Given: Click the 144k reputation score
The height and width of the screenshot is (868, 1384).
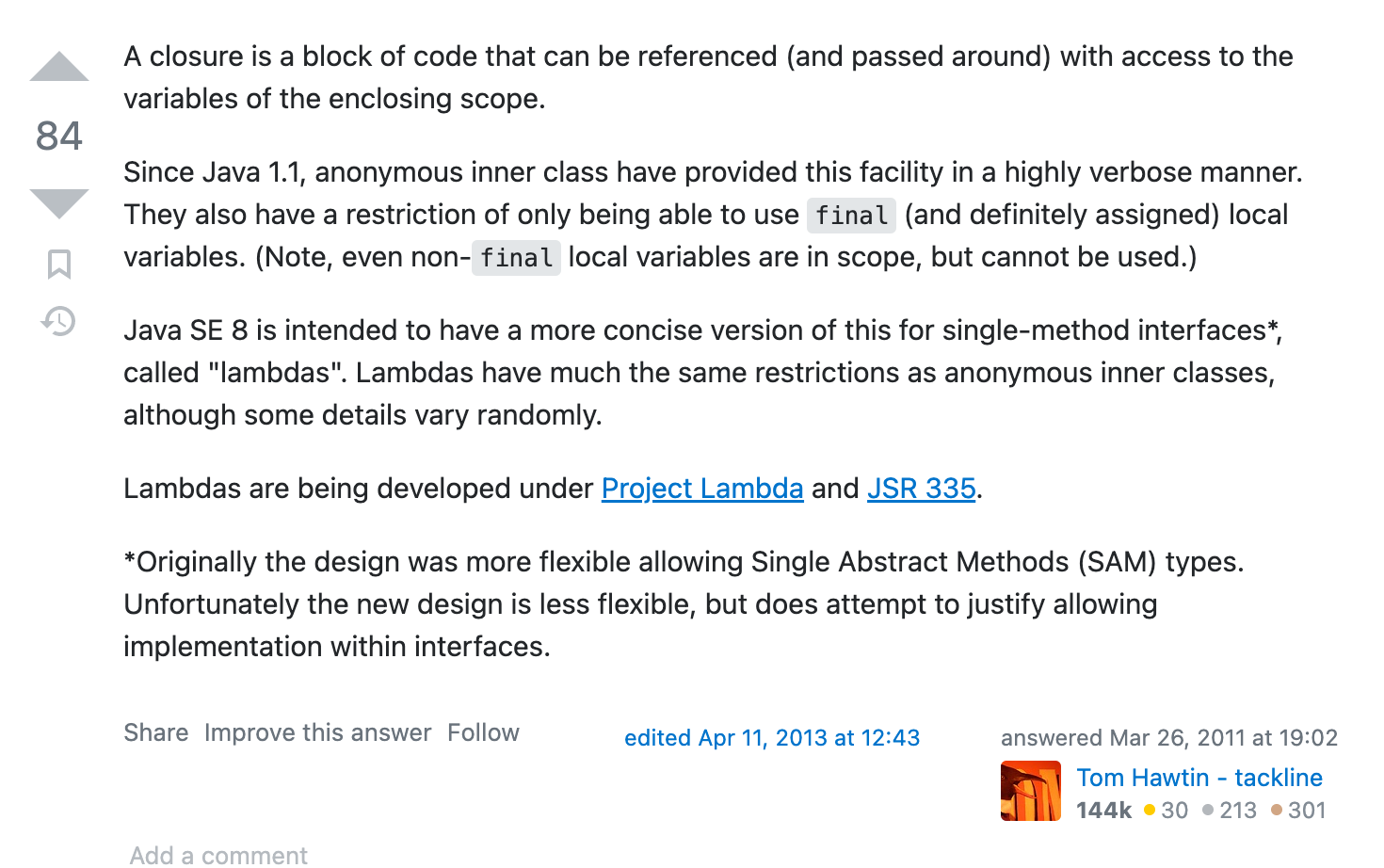Looking at the screenshot, I should click(x=1103, y=810).
